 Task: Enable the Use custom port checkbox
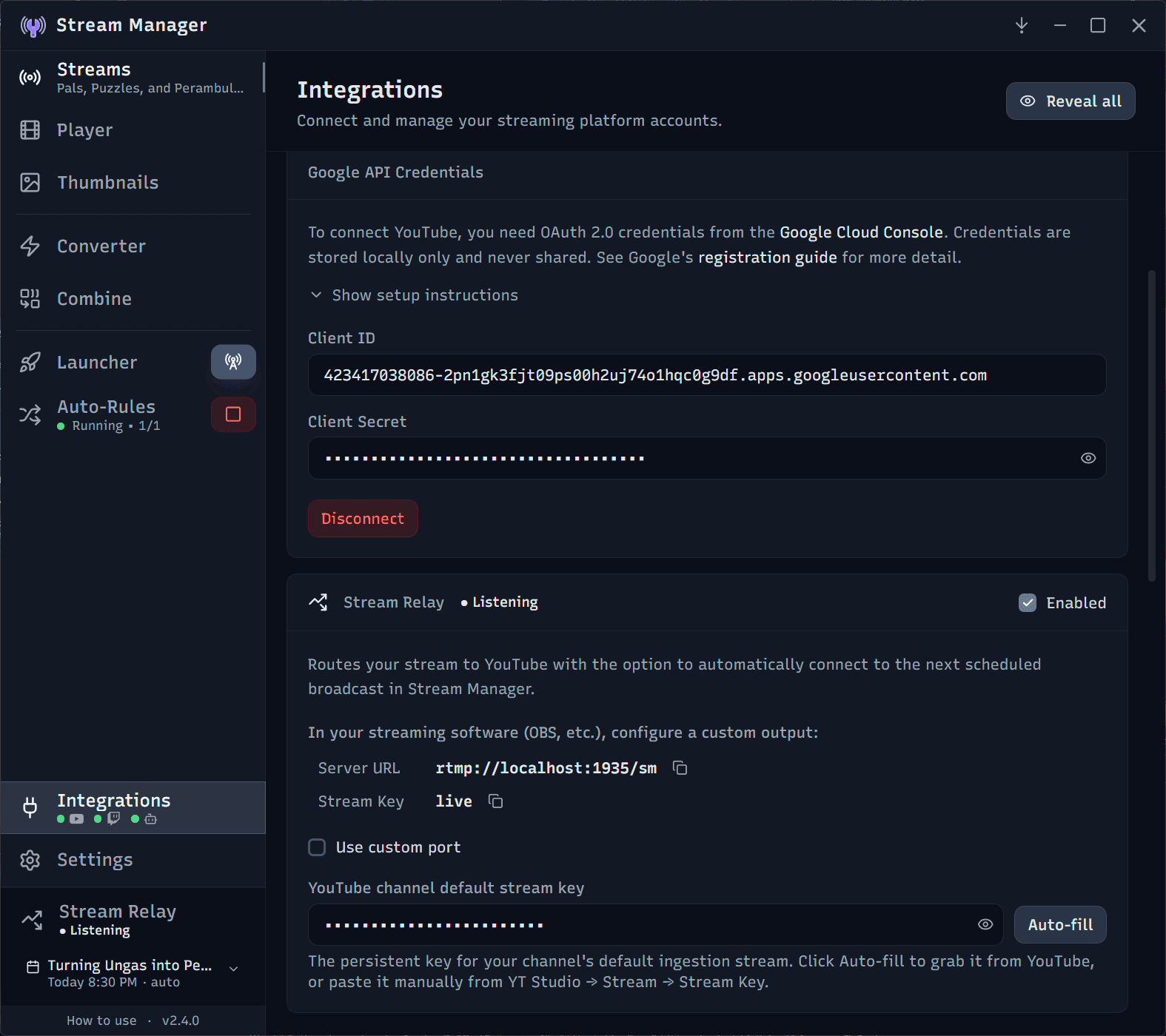pos(317,847)
